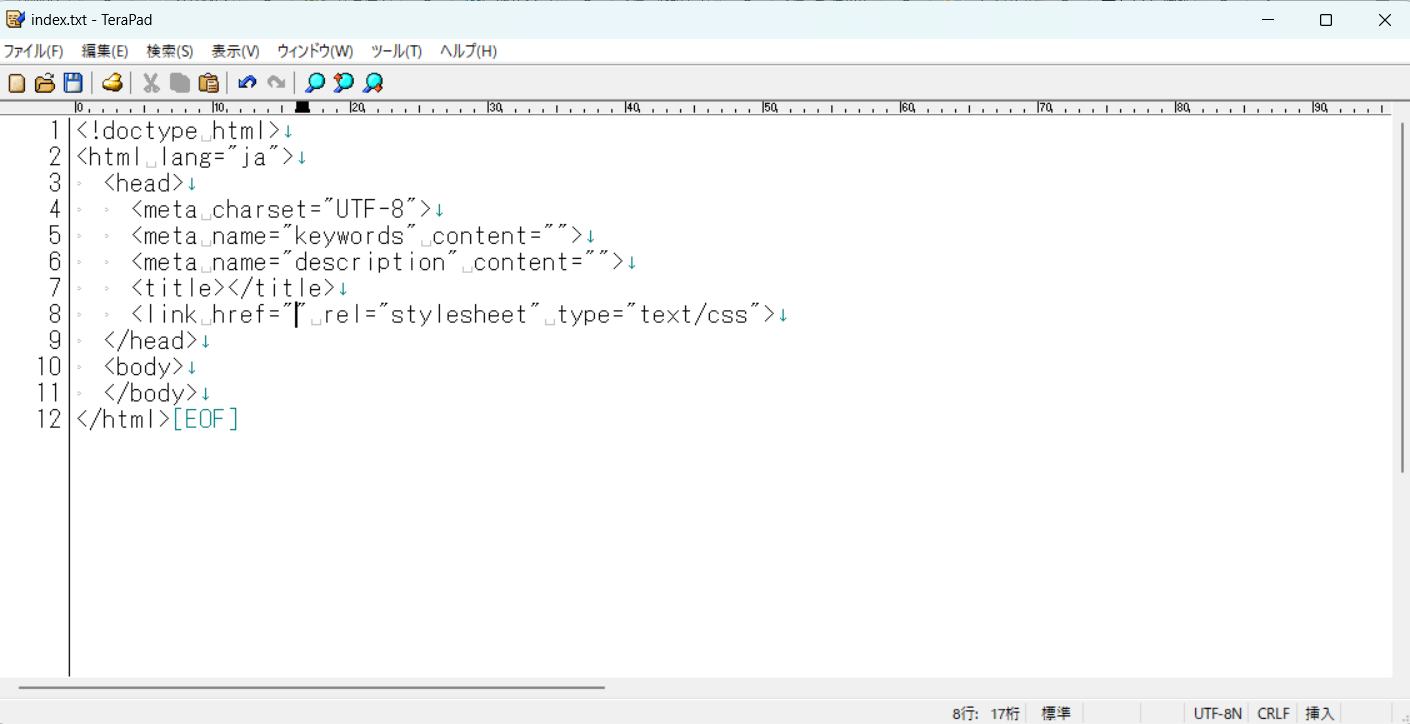The width and height of the screenshot is (1410, 724).
Task: Click the vertical scrollbar thumb
Action: [1400, 300]
